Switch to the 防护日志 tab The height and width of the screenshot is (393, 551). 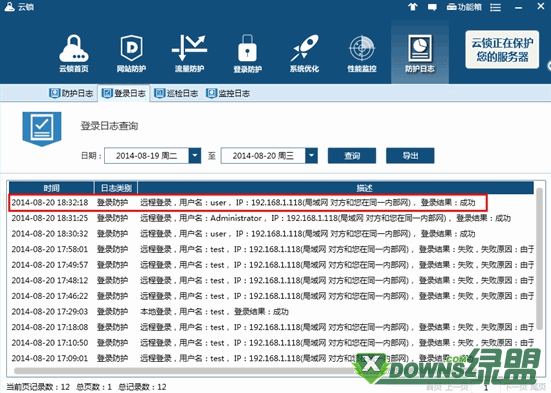pos(71,93)
